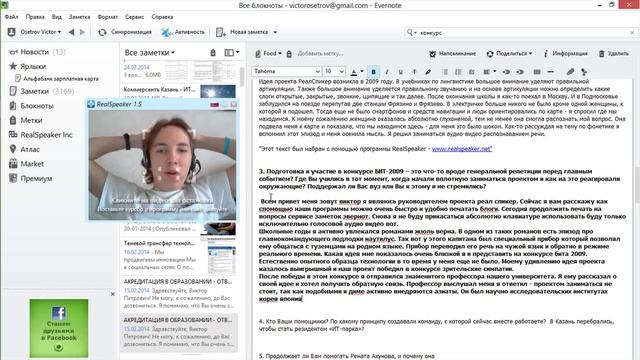Screen dimensions: 640x360
Task: Open the Сервис menu
Action: [x=134, y=17]
